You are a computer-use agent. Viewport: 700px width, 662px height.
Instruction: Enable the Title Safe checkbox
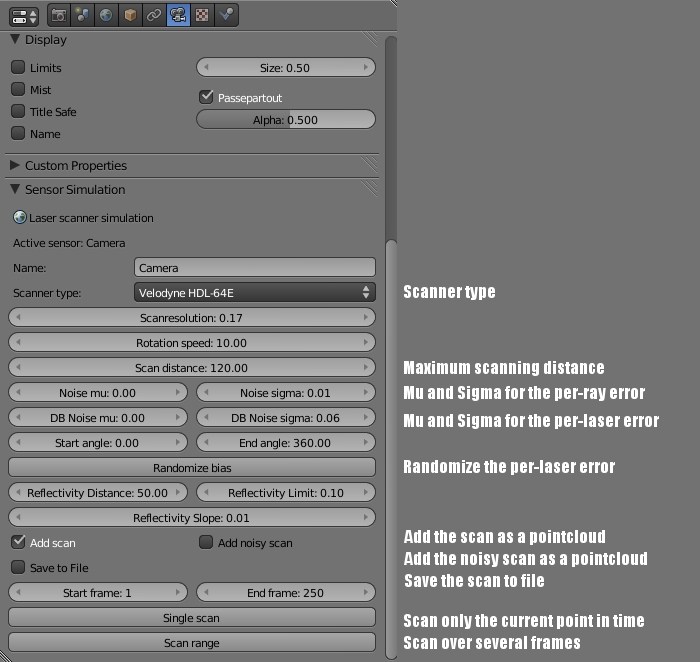(18, 111)
